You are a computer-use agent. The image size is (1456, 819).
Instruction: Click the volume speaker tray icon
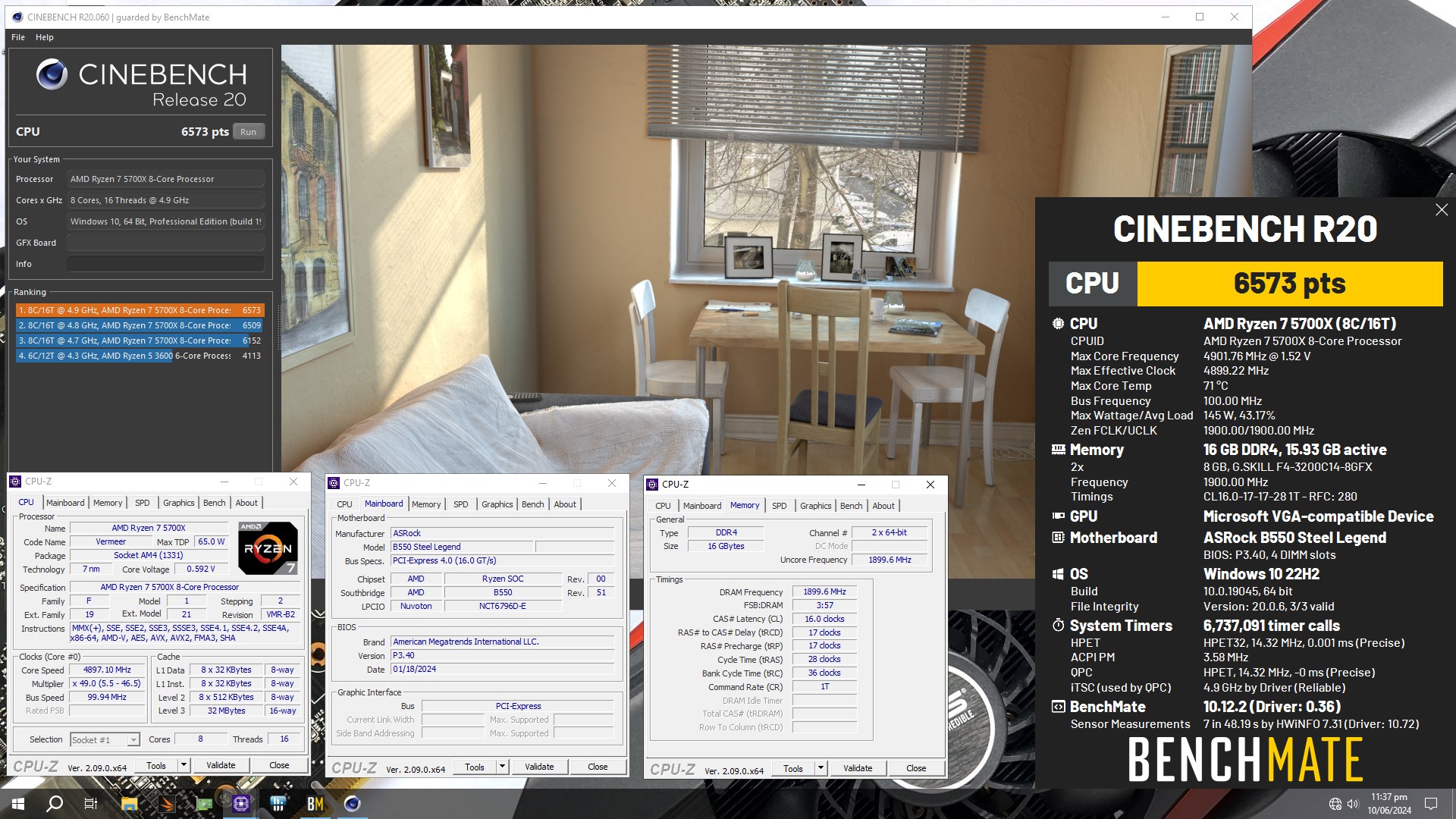1353,804
